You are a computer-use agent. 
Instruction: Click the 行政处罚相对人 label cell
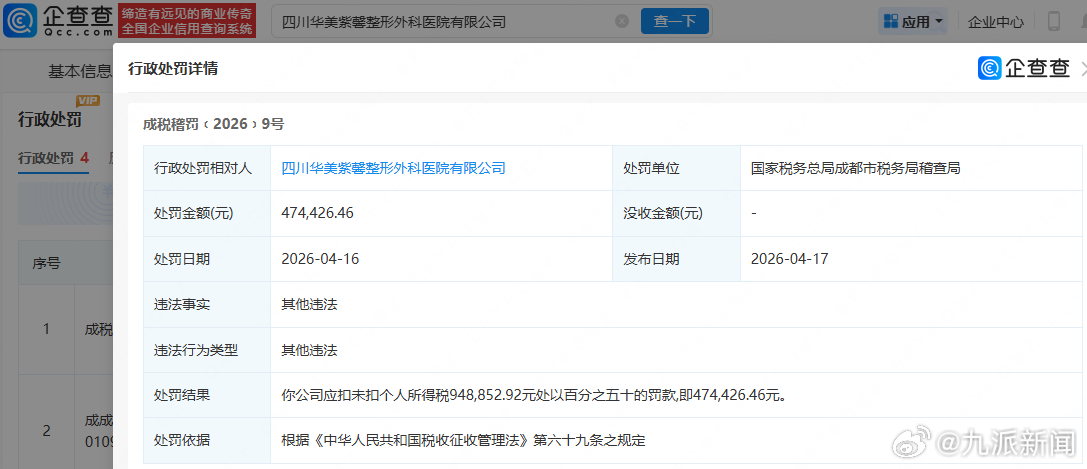pos(207,168)
